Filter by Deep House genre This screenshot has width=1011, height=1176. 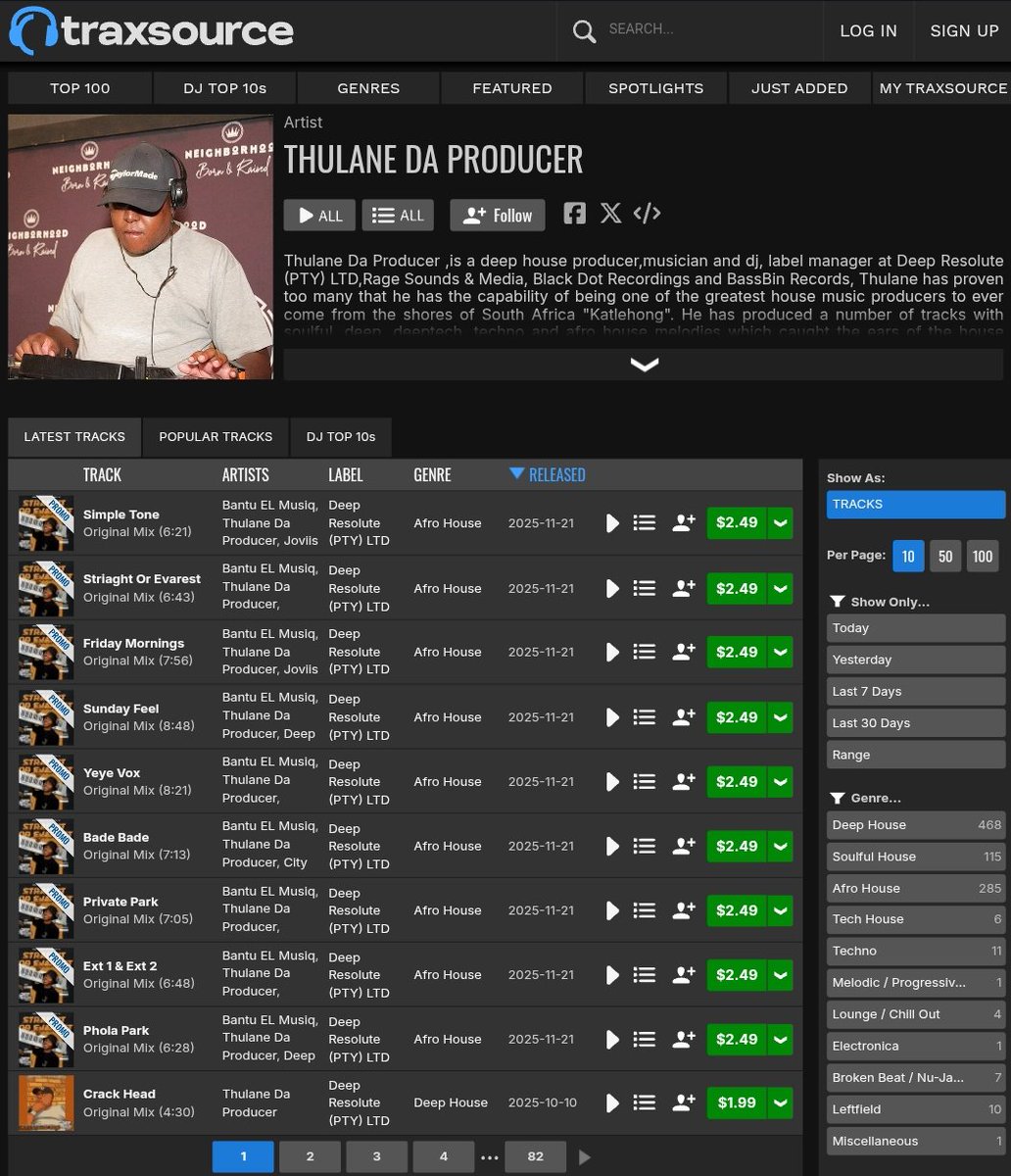pyautogui.click(x=916, y=825)
